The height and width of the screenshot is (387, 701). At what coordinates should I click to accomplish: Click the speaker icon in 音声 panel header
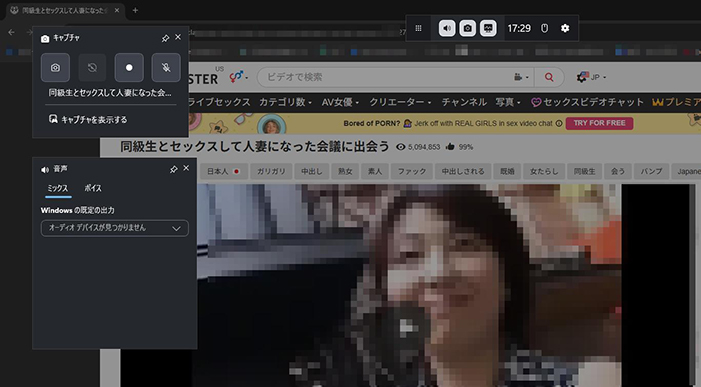[45, 169]
